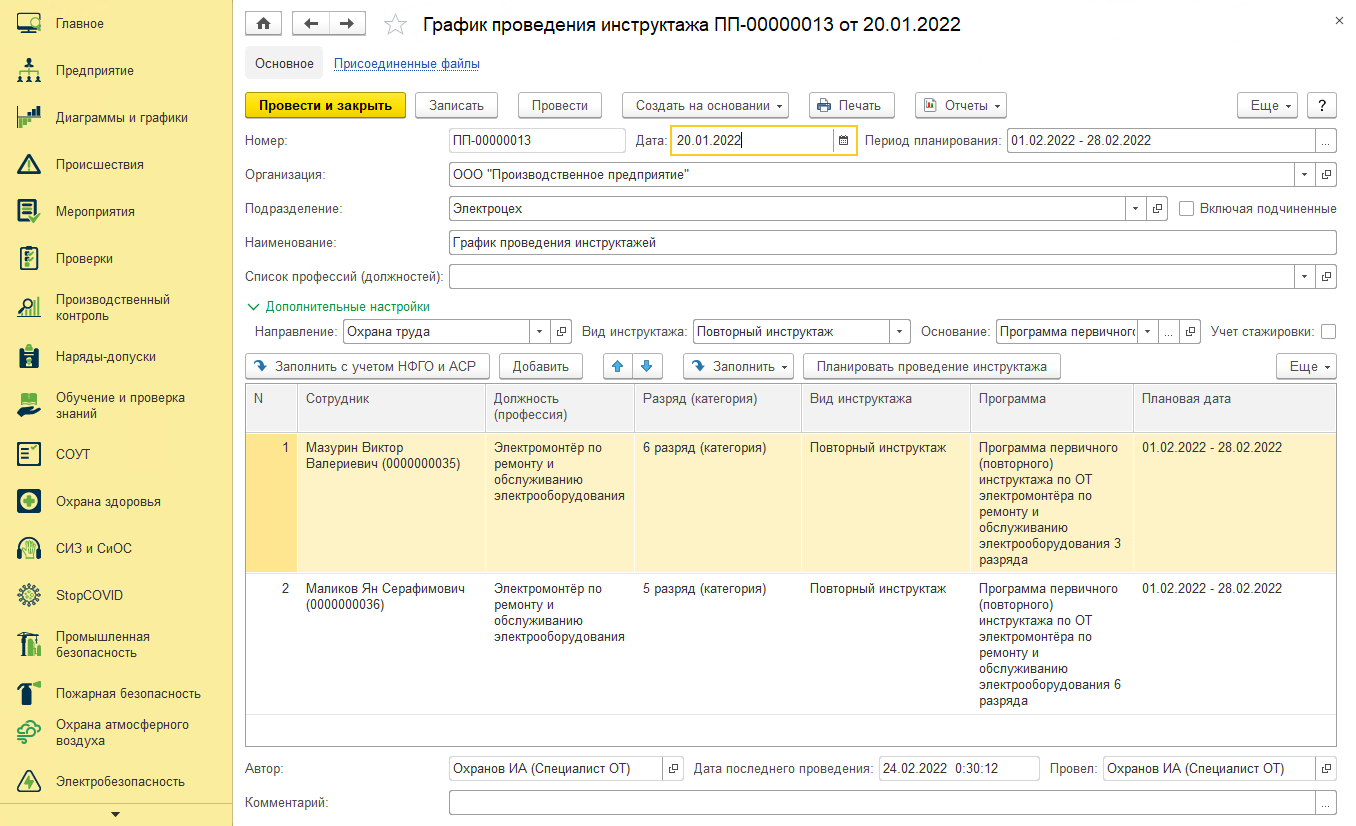Viewport: 1356px width, 826px height.
Task: Focus the Номер input field
Action: (x=537, y=140)
